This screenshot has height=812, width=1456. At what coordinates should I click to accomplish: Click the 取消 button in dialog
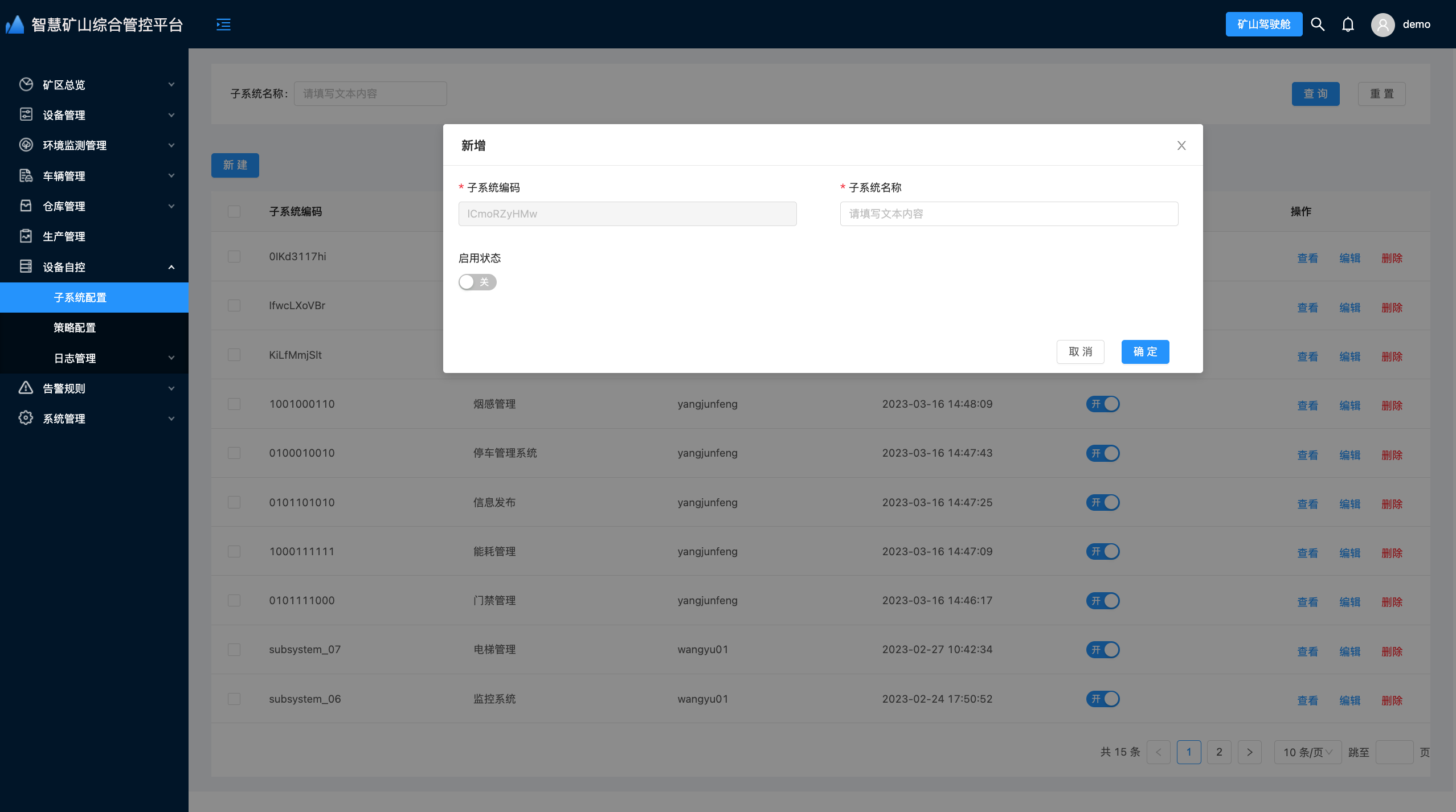pos(1080,352)
